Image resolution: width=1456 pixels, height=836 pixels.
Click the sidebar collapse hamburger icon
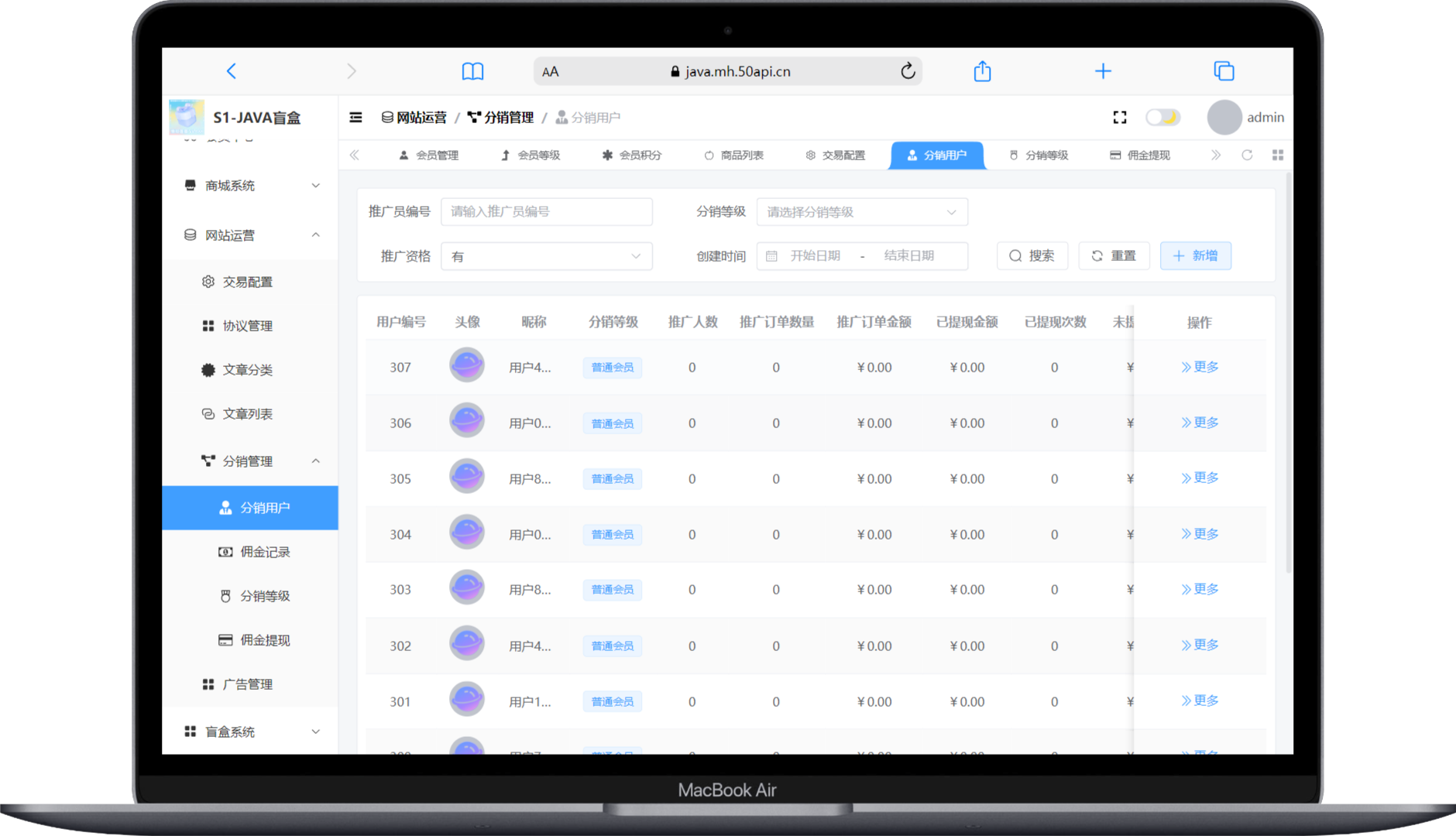pyautogui.click(x=355, y=118)
